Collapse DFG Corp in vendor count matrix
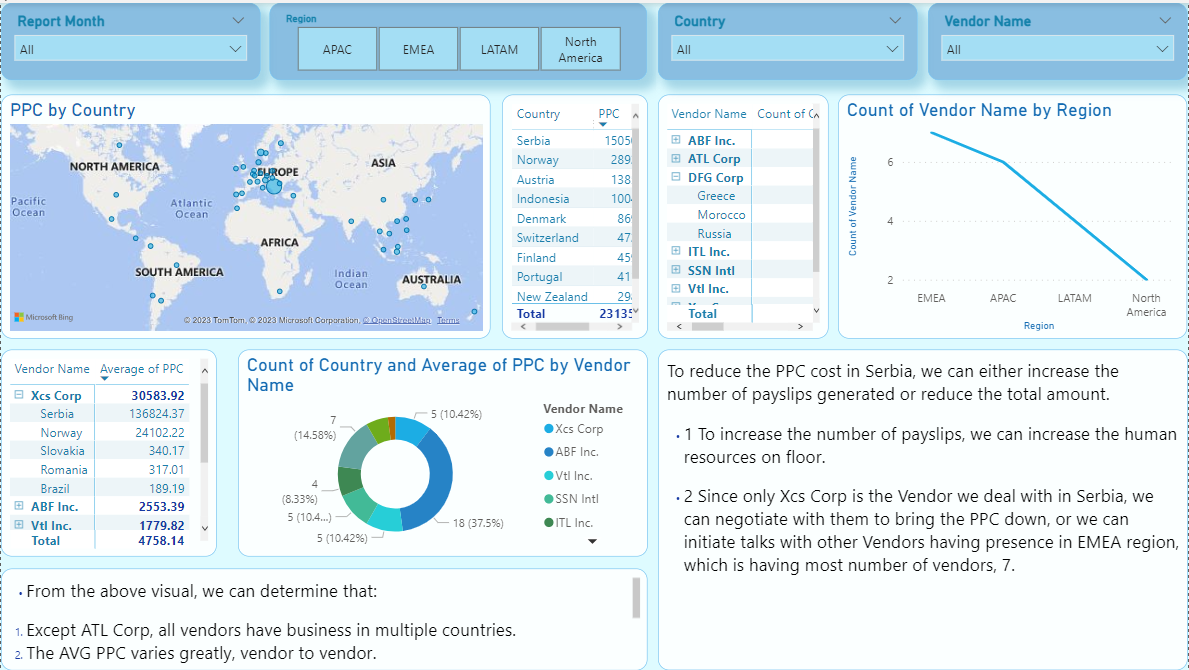 point(677,178)
